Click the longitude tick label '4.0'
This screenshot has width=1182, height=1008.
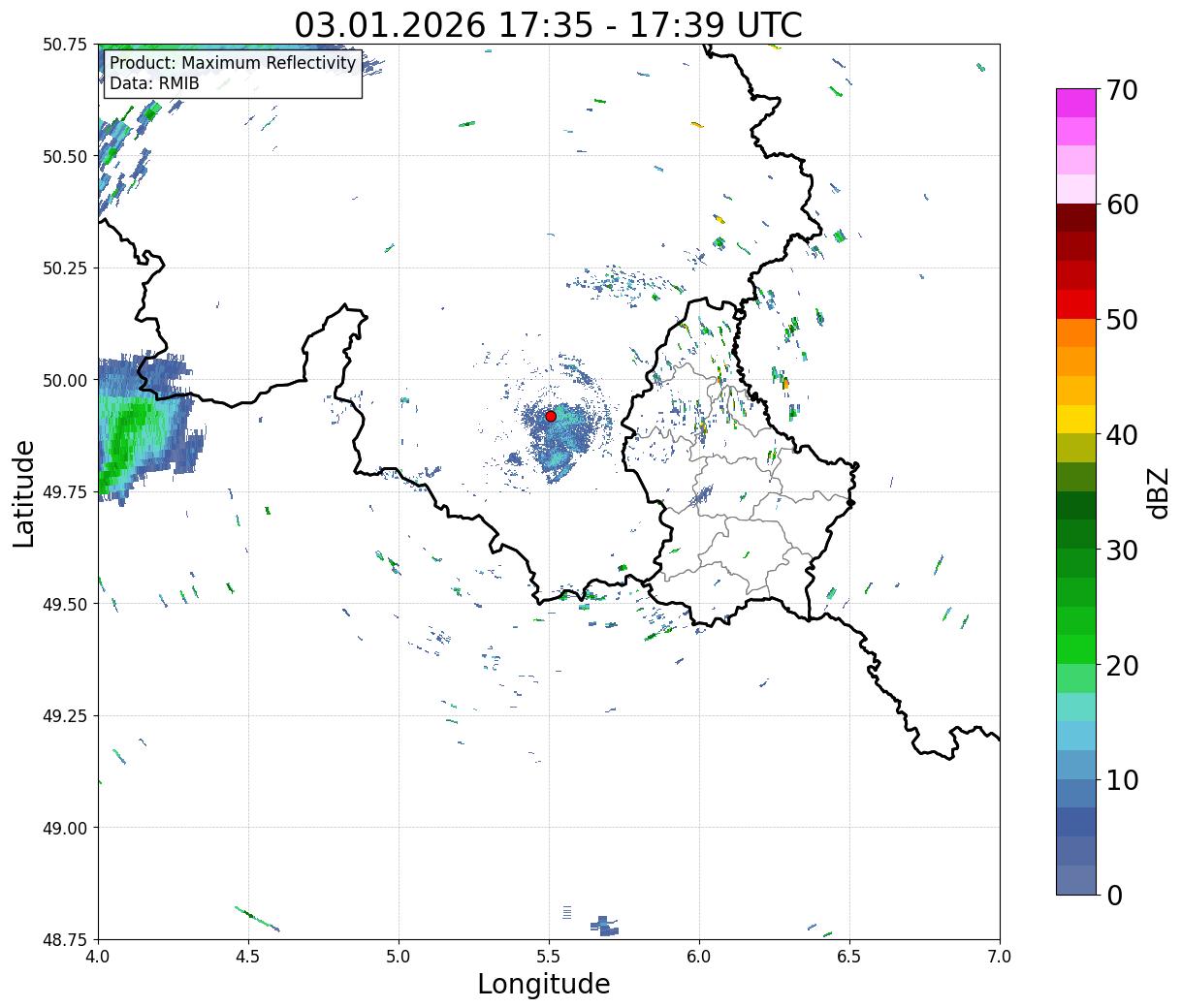pyautogui.click(x=98, y=956)
